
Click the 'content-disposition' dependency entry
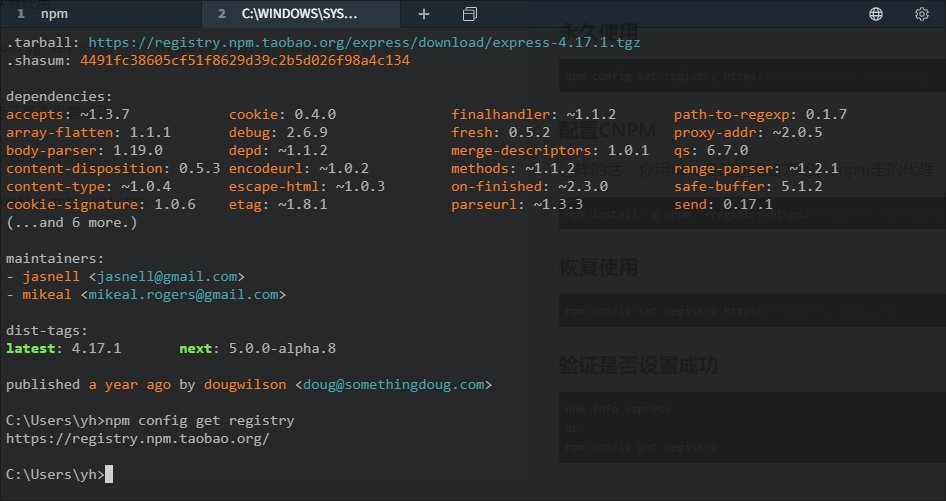tap(113, 168)
